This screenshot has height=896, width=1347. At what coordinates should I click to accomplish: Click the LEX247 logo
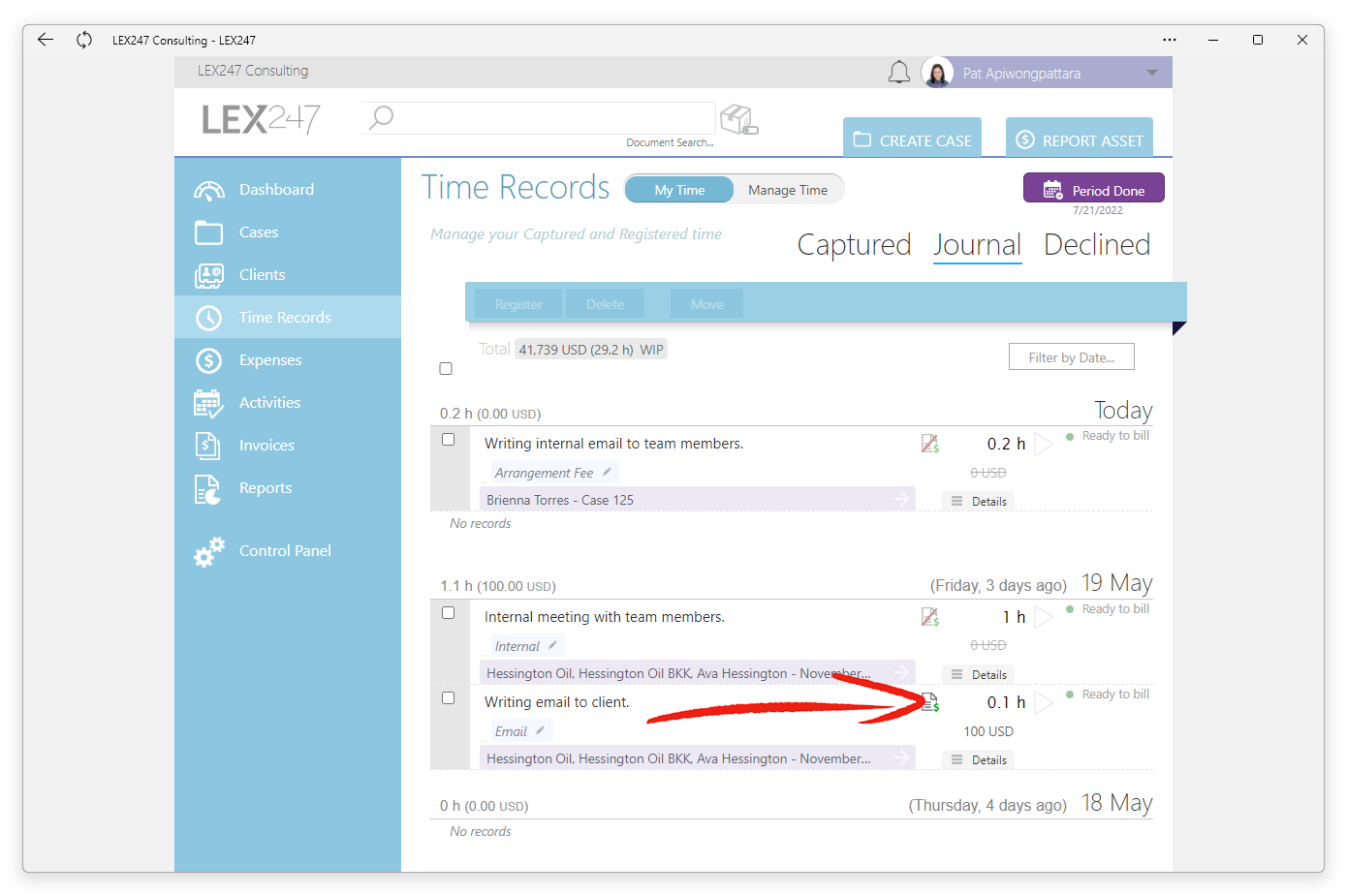(x=261, y=119)
